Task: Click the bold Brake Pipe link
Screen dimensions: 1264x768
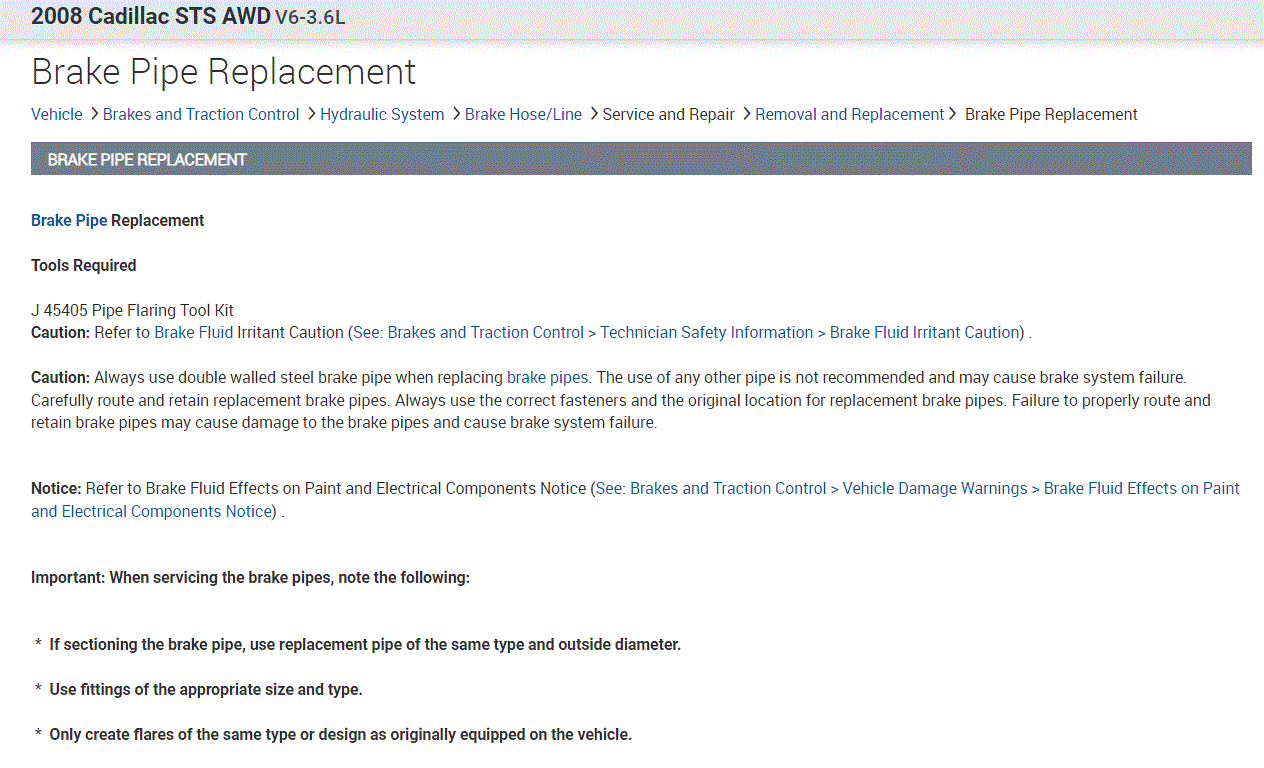Action: [69, 220]
